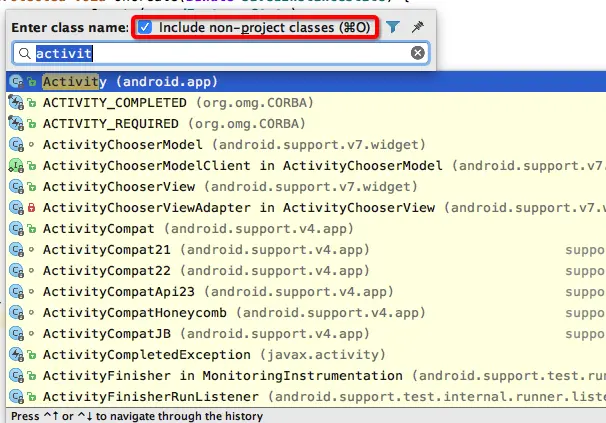Select ActivityCompatApi23 result
Screen dimensions: 606x423
point(306,292)
